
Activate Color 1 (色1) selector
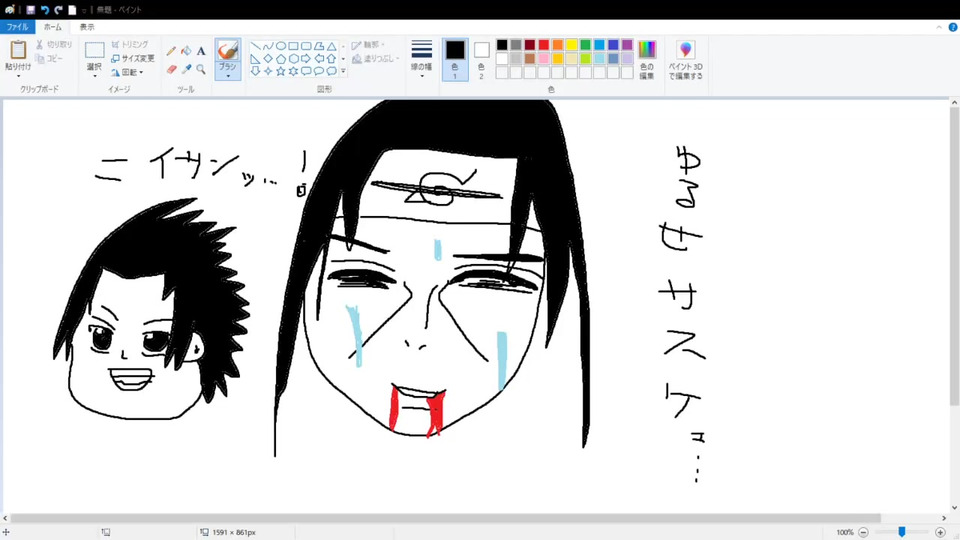tap(455, 59)
